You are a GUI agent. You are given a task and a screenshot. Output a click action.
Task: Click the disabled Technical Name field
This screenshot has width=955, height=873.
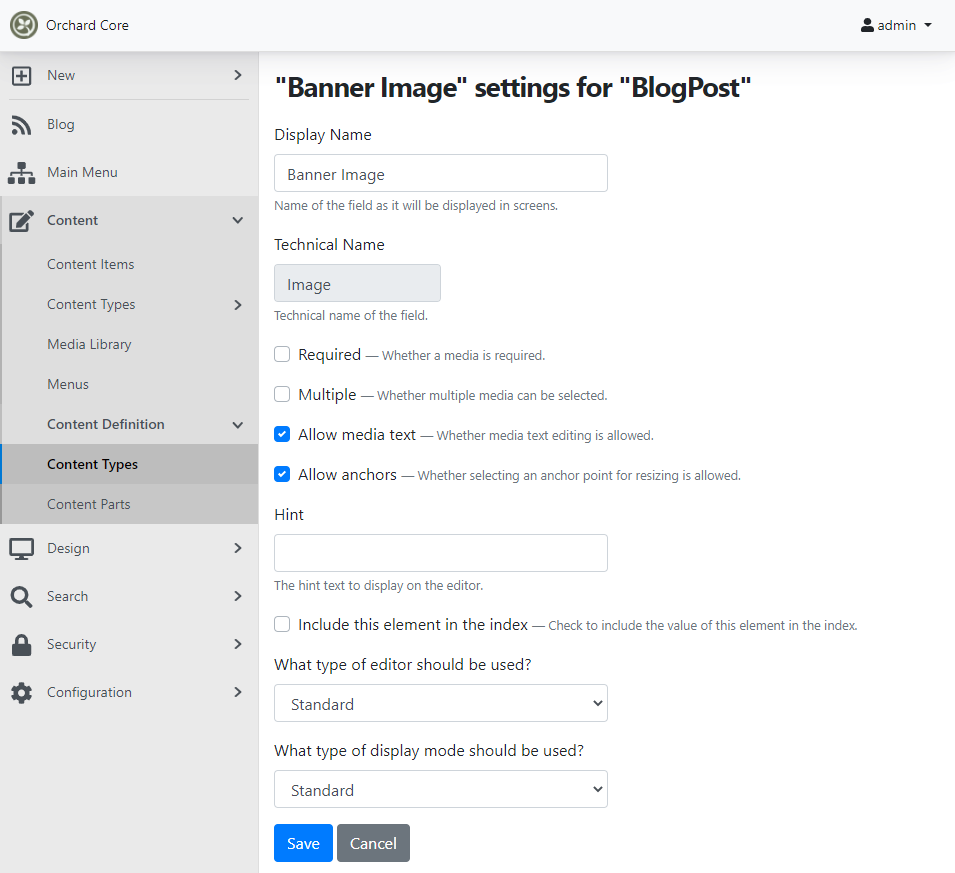pyautogui.click(x=357, y=283)
